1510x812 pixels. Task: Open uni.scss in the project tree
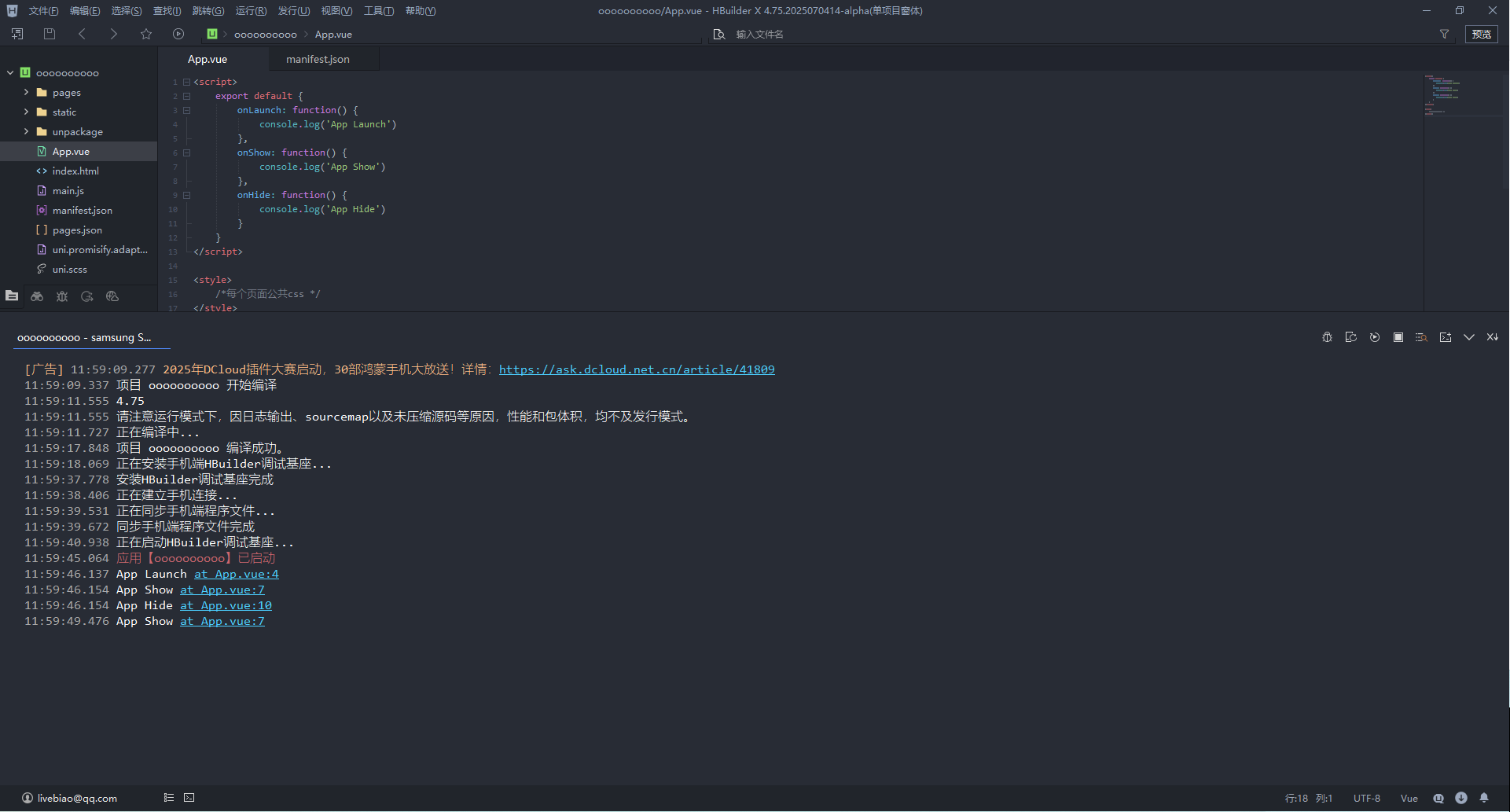click(x=70, y=269)
